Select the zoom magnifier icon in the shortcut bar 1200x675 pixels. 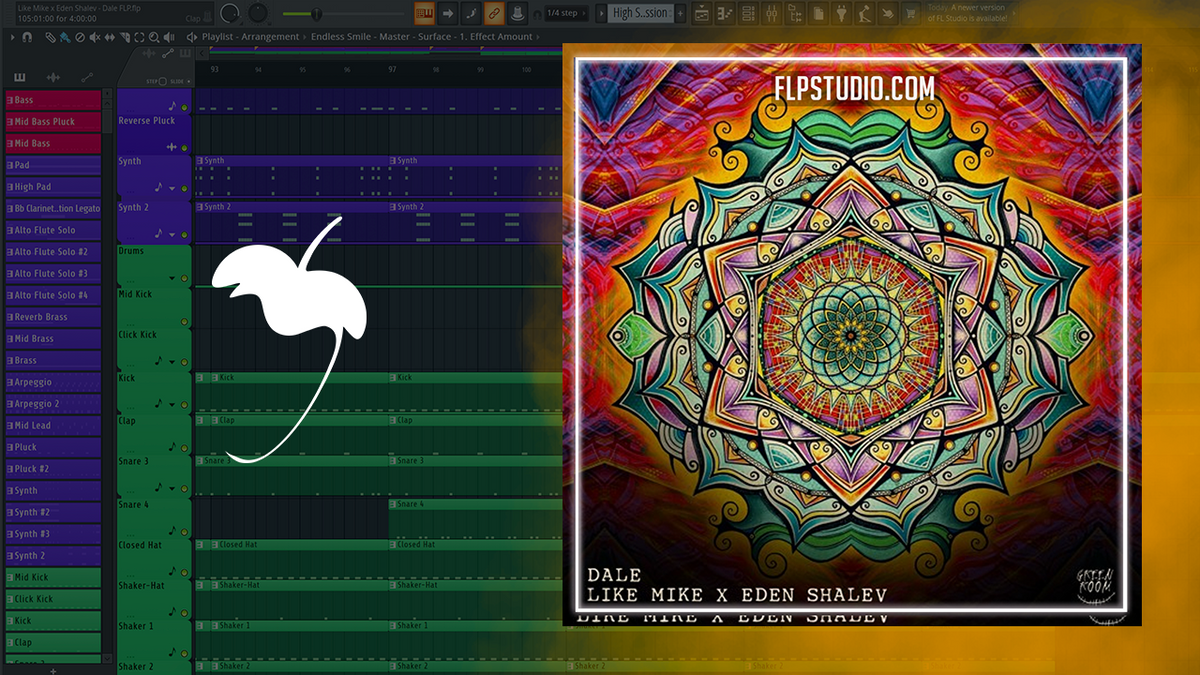click(153, 37)
